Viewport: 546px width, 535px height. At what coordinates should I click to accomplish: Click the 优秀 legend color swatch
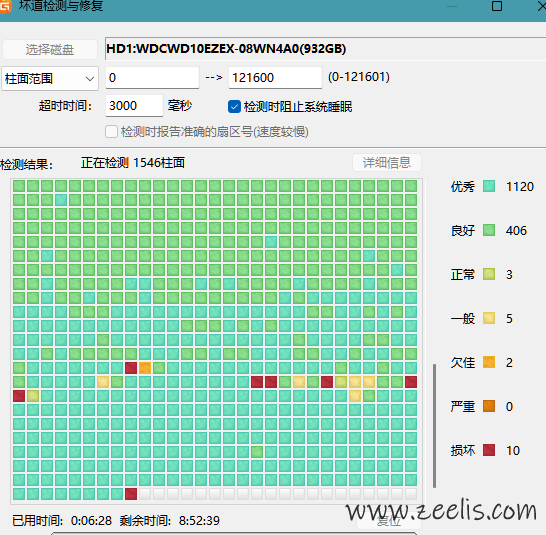tap(489, 186)
